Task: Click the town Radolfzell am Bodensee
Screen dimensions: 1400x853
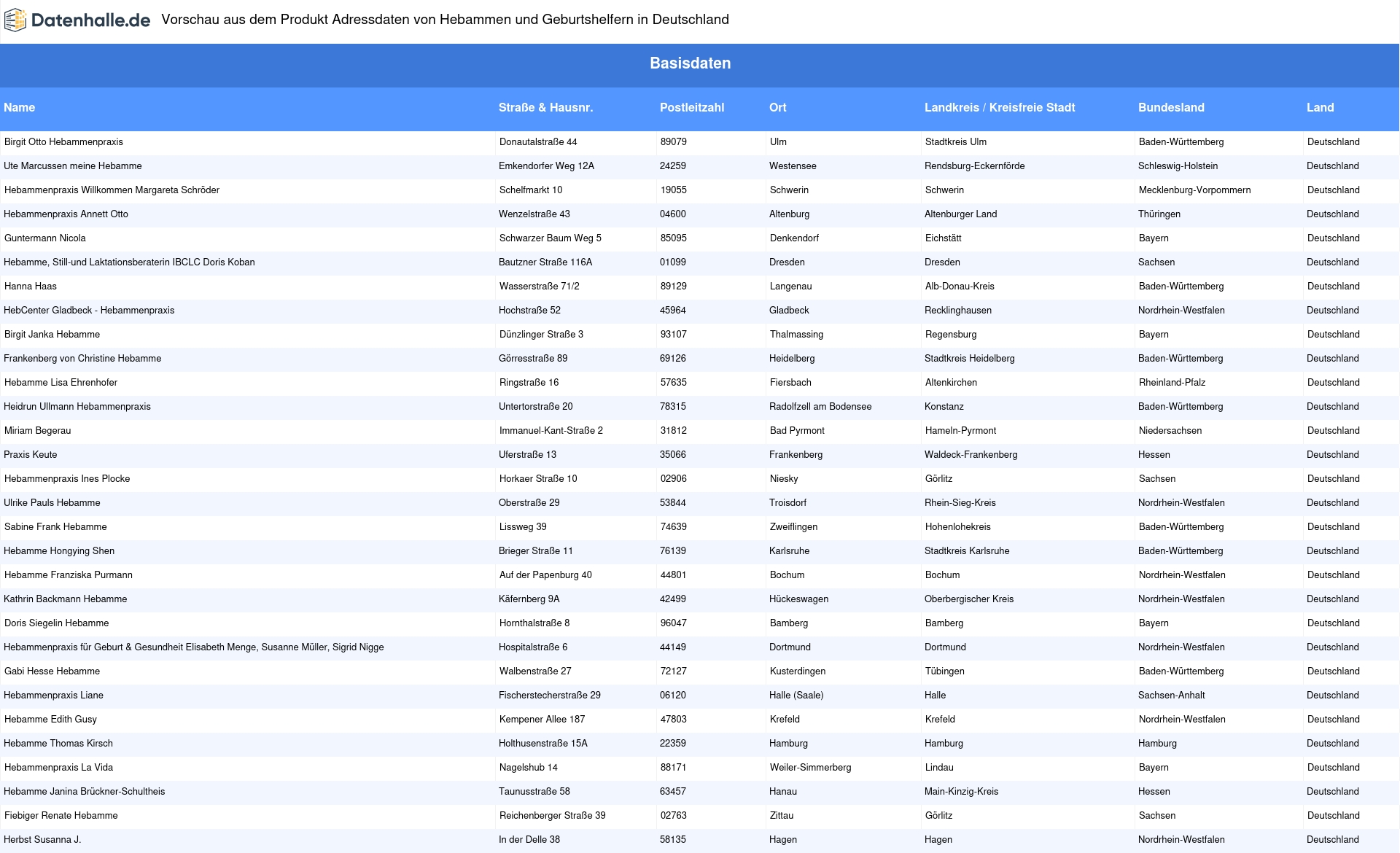Action: coord(820,407)
